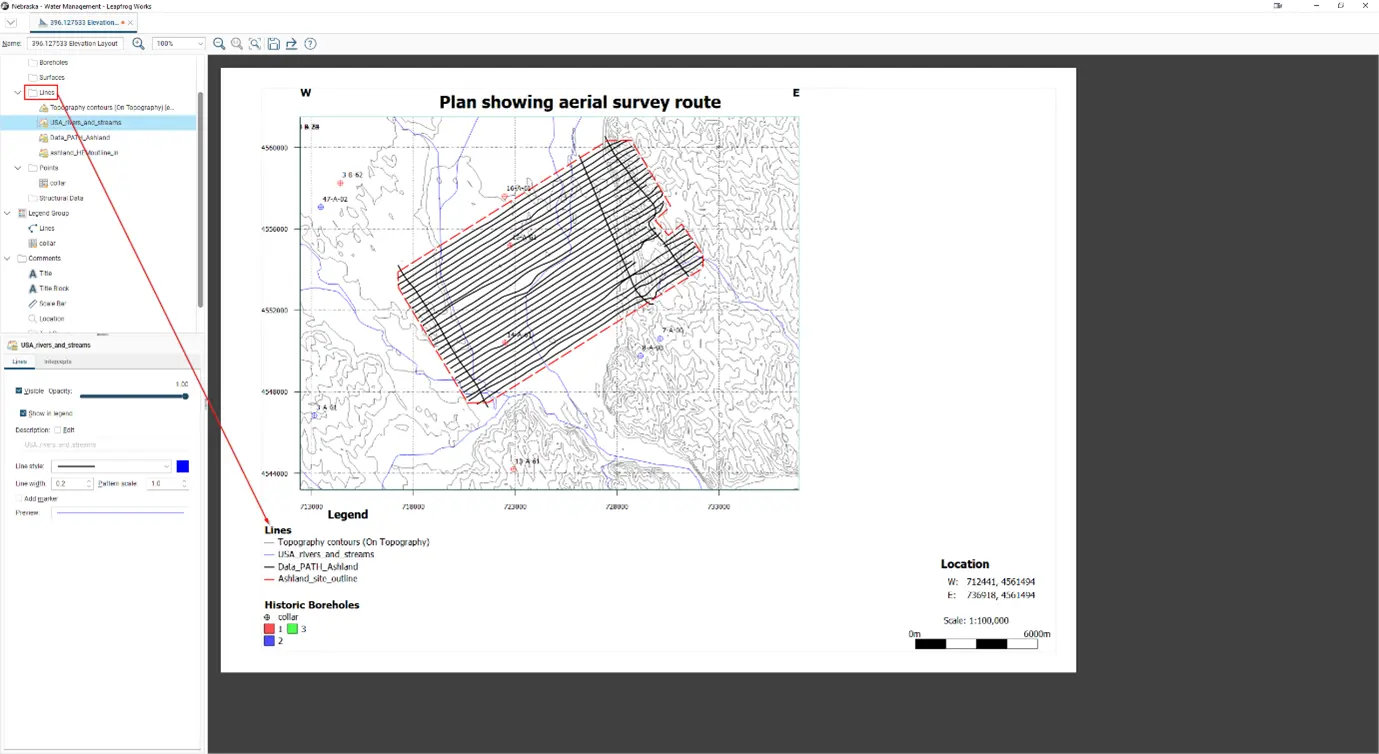
Task: Open help with the question mark icon
Action: point(310,44)
